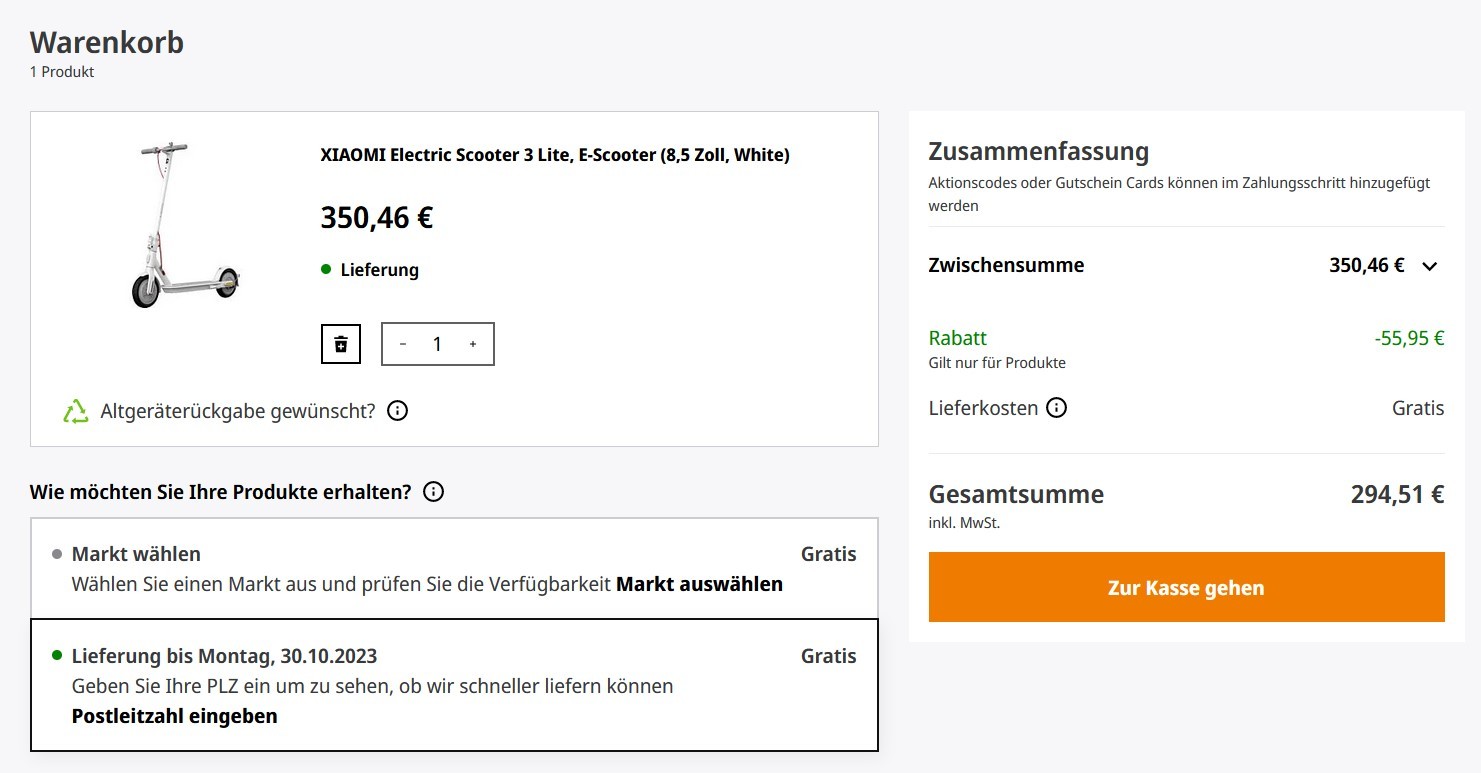
Task: Select the Lieferung bis Montag delivery option
Action: (454, 685)
